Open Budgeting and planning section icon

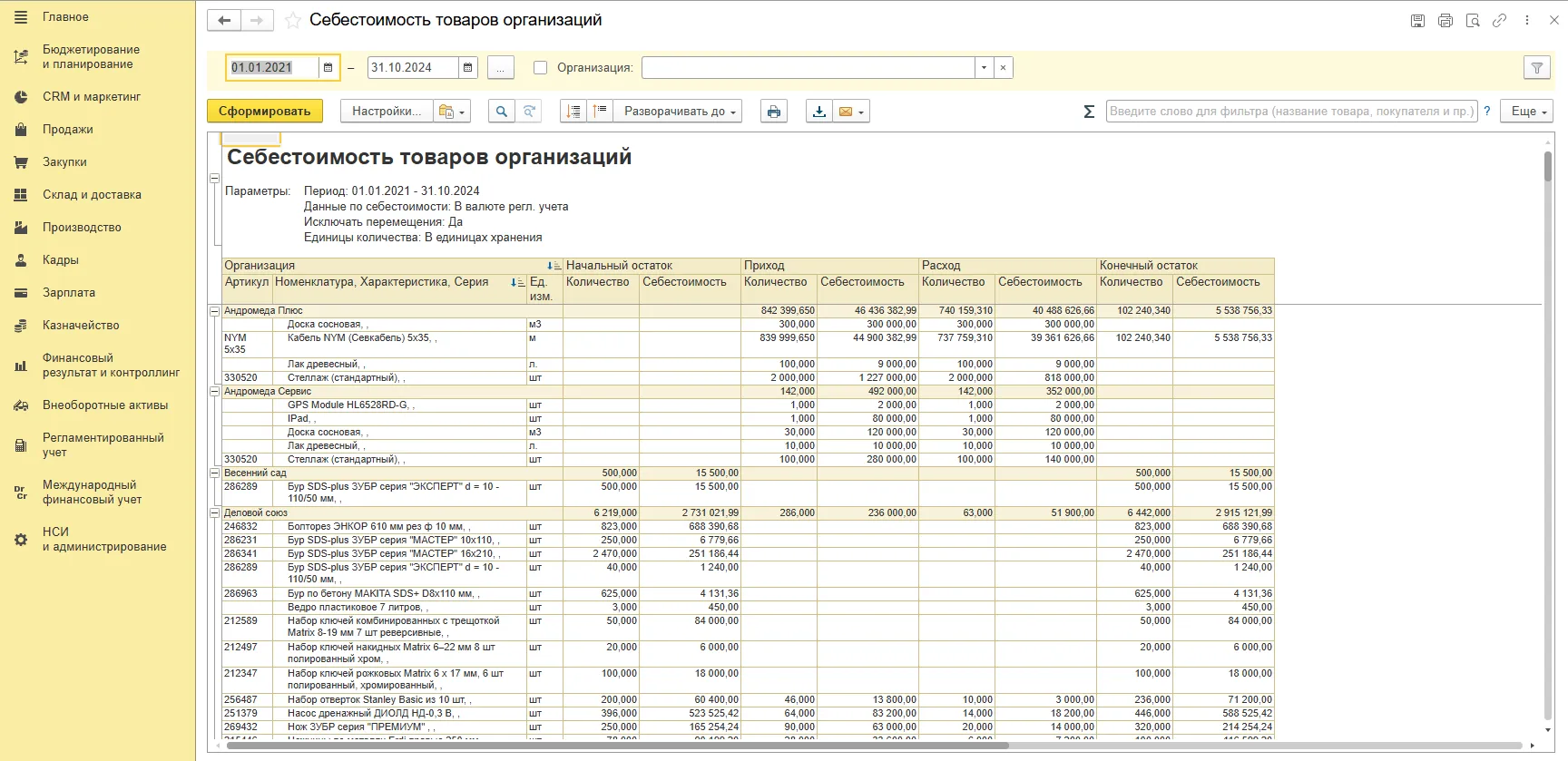(x=21, y=57)
